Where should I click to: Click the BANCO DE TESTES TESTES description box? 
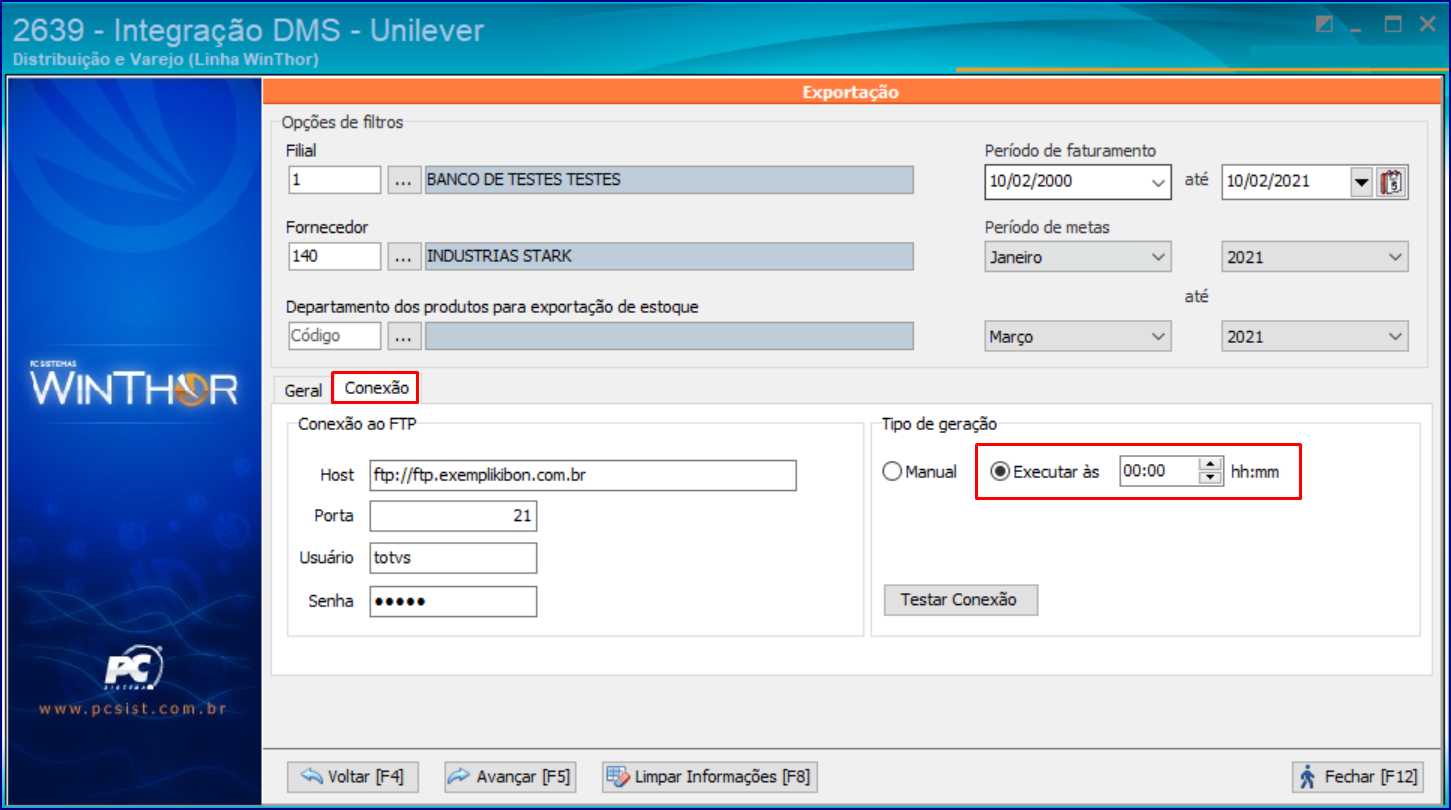669,180
